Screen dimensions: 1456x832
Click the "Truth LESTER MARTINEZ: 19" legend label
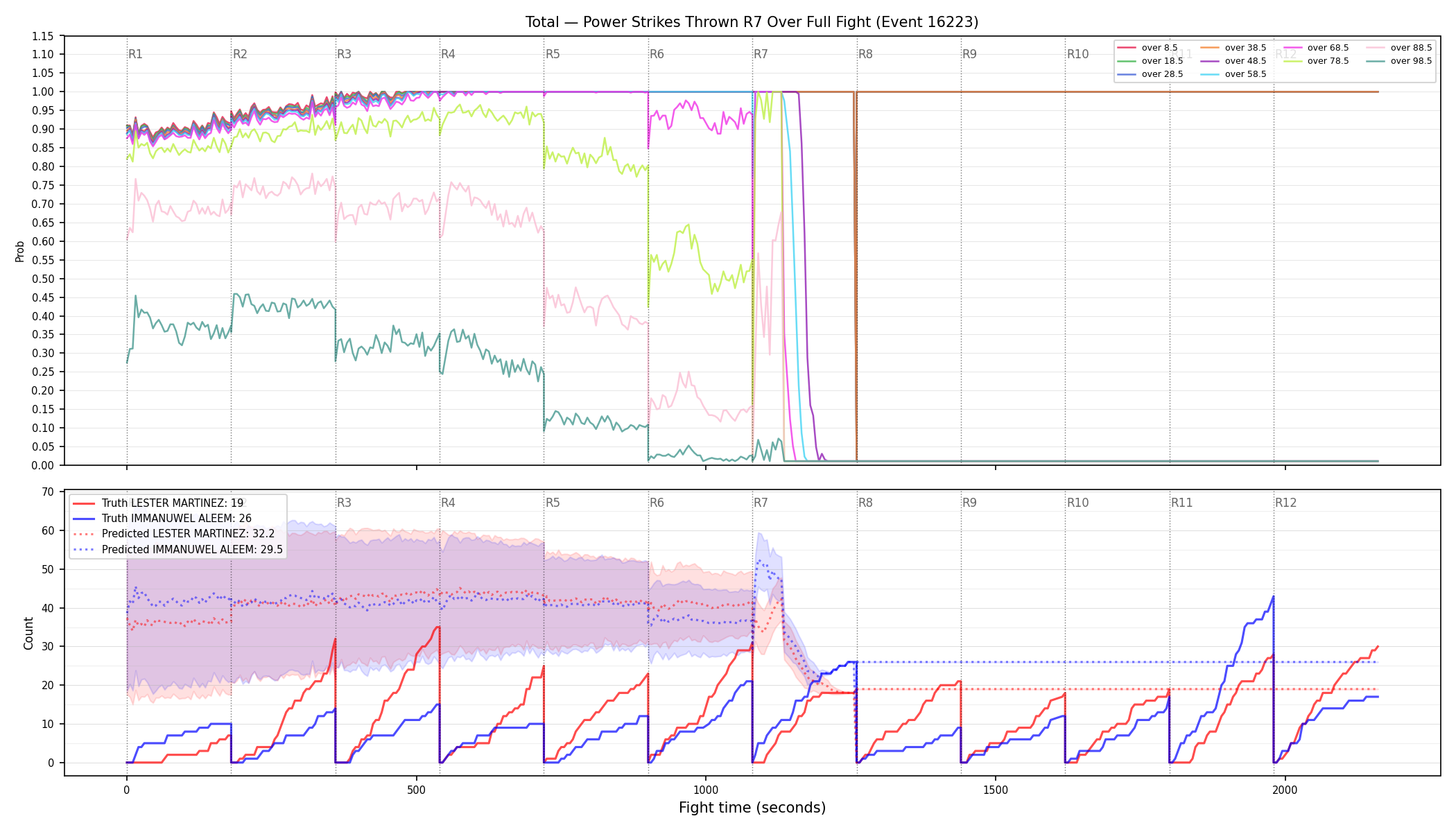point(173,503)
